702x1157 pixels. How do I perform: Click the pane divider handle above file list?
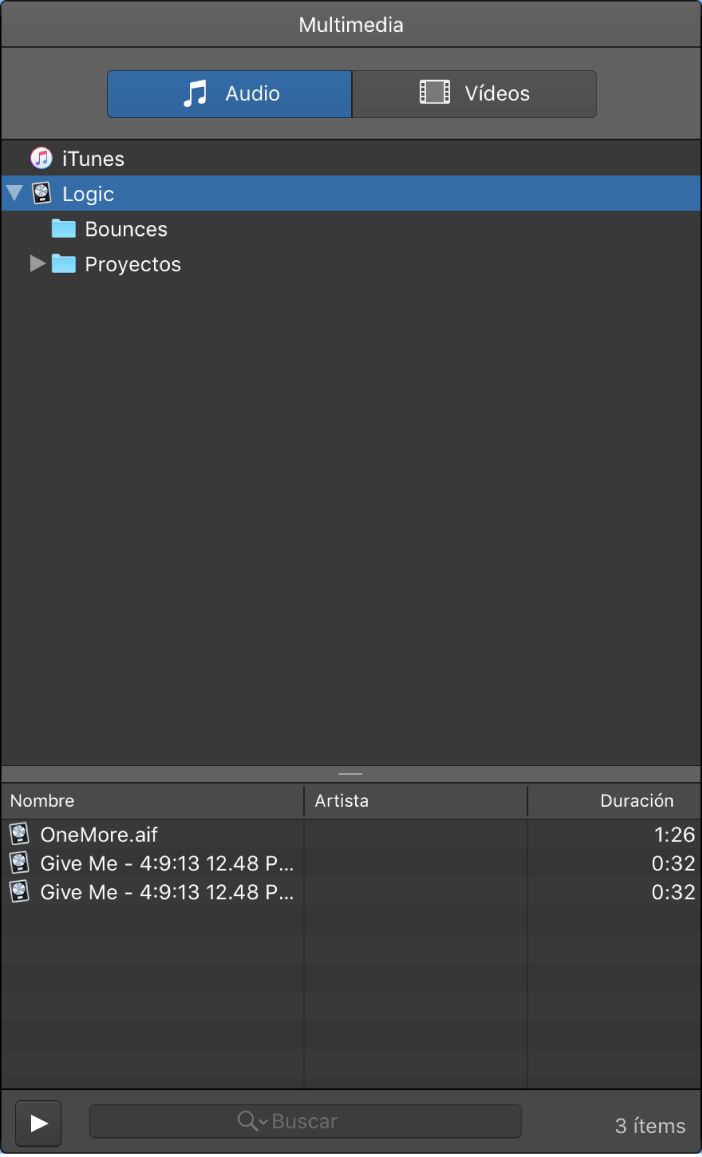pyautogui.click(x=351, y=774)
